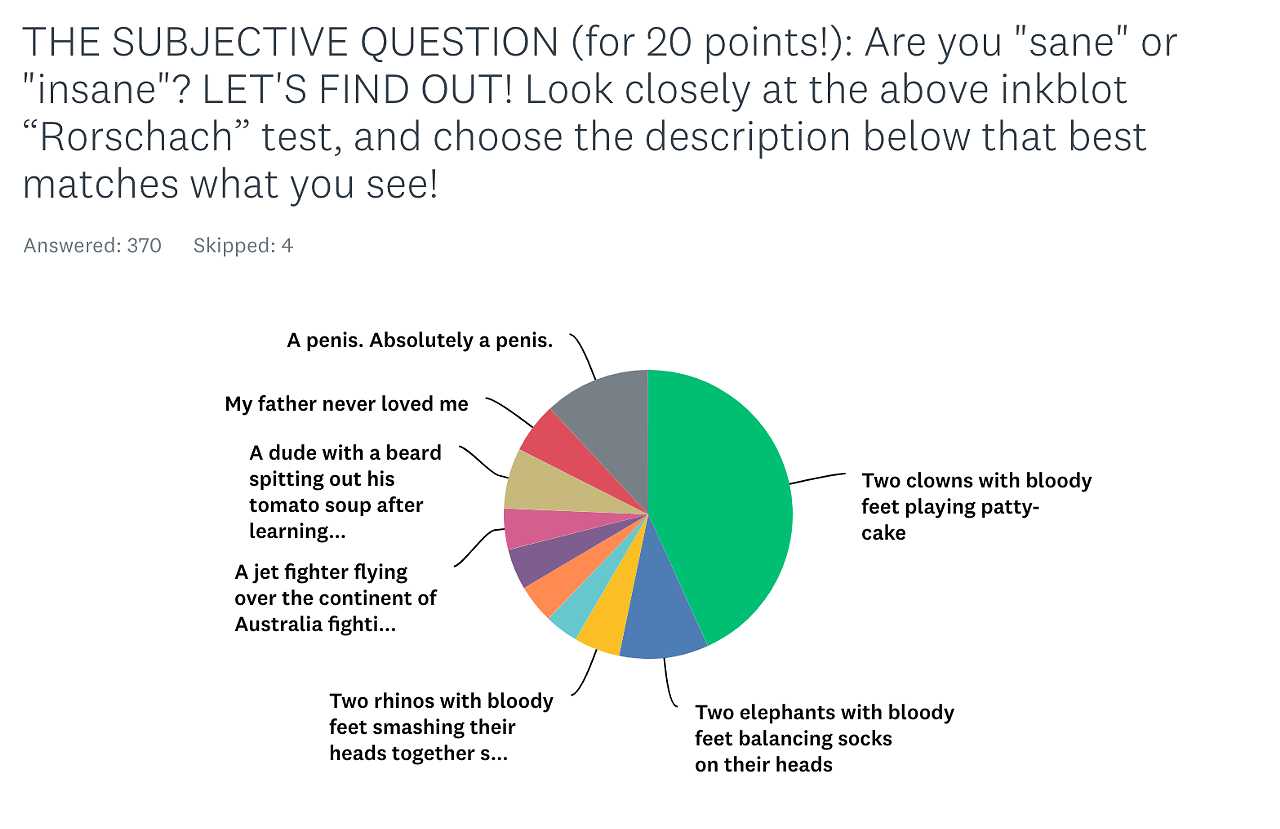
Task: Click the 'Answered: 370' text
Action: pos(92,245)
